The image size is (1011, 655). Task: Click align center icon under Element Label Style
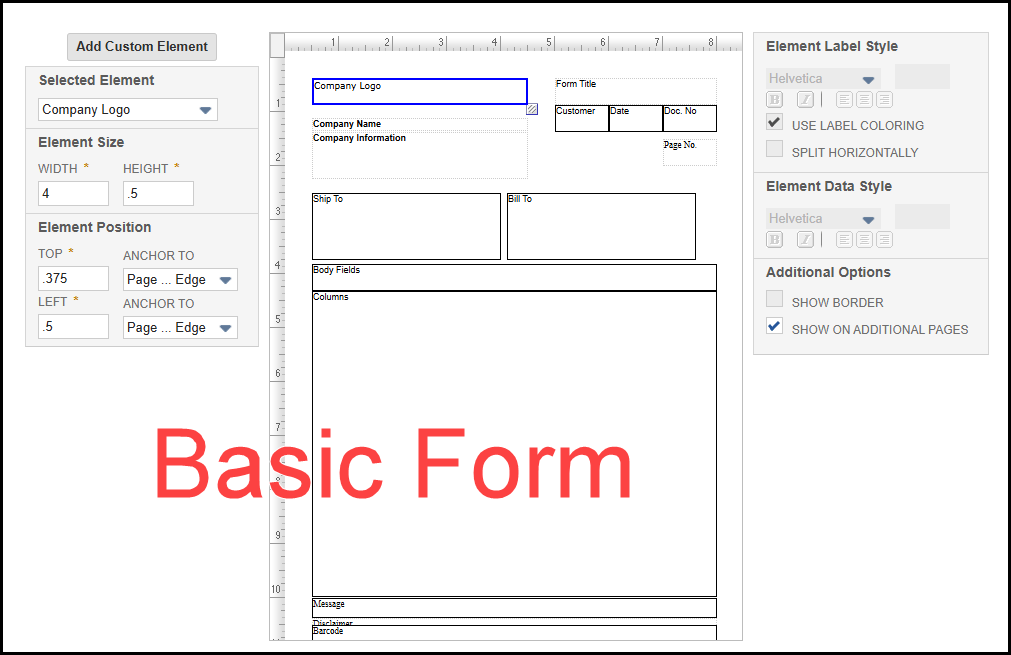pos(864,99)
